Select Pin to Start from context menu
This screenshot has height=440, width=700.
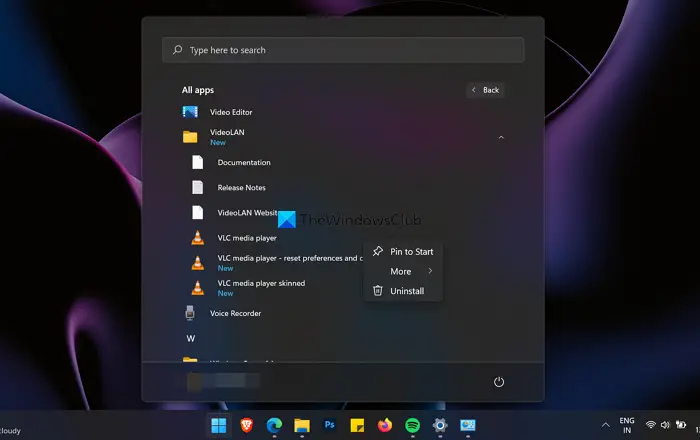click(x=403, y=252)
